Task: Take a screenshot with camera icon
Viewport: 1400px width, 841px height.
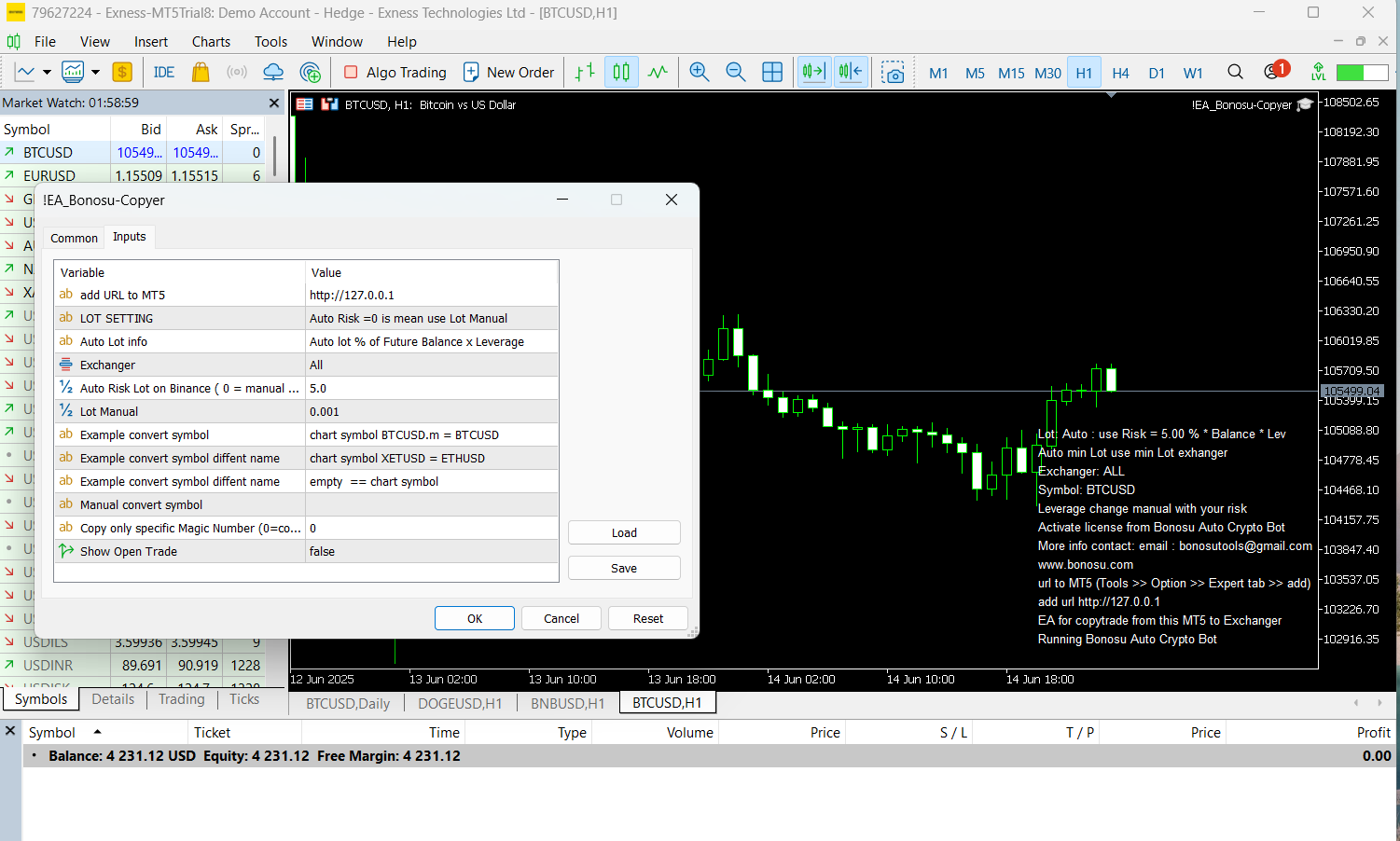Action: (x=894, y=72)
